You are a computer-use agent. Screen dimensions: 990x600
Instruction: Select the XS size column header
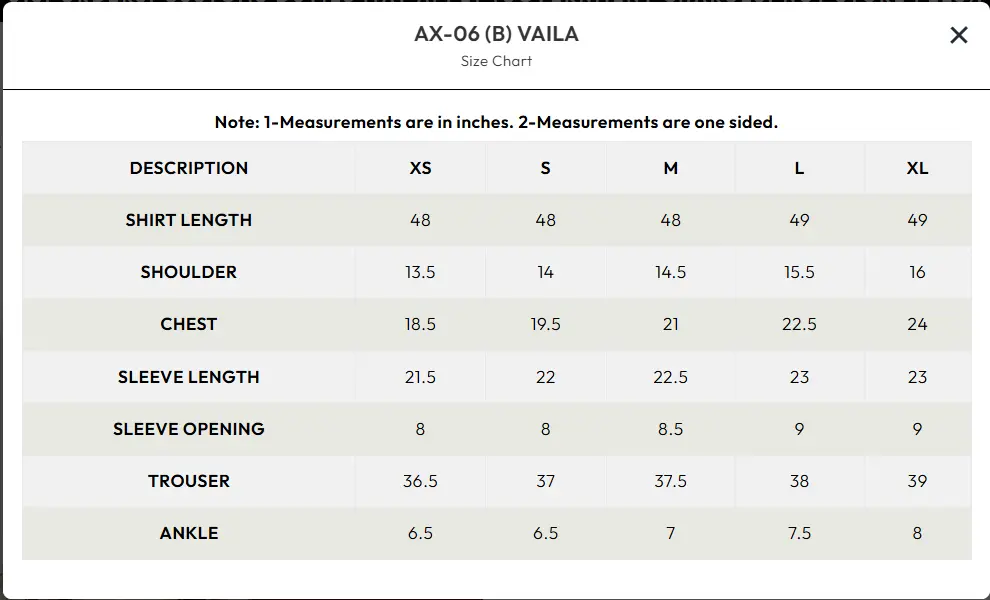(x=420, y=168)
